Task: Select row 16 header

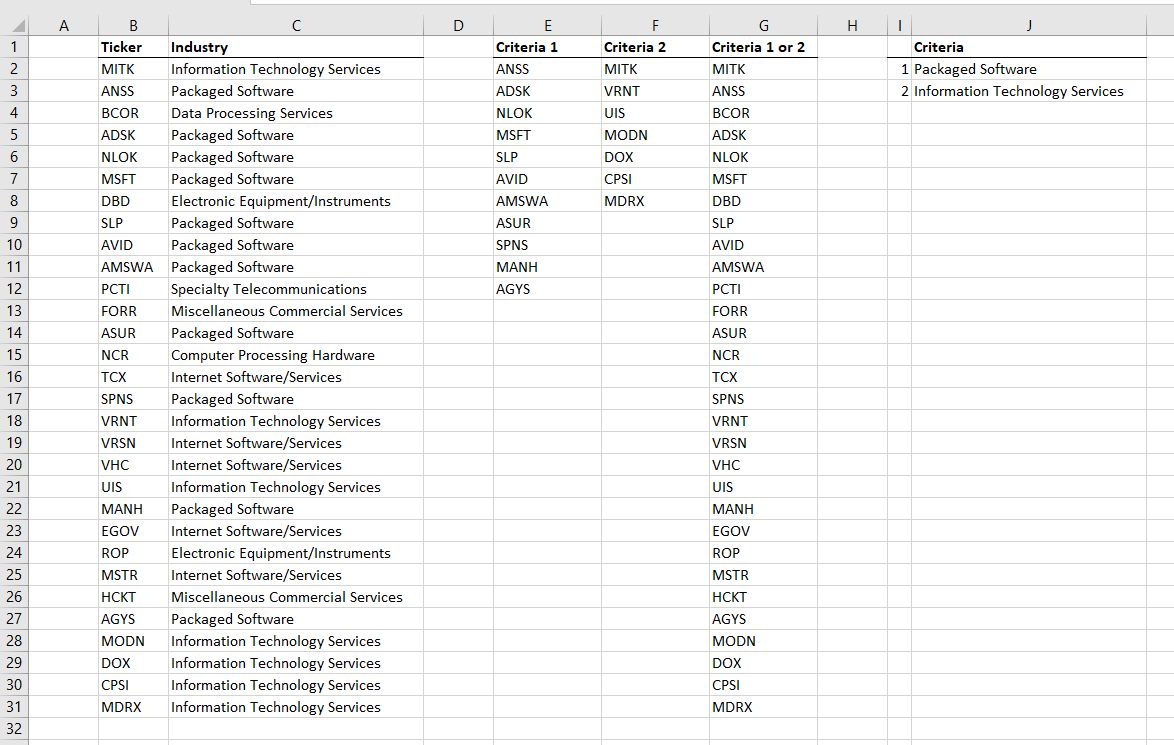Action: click(14, 377)
